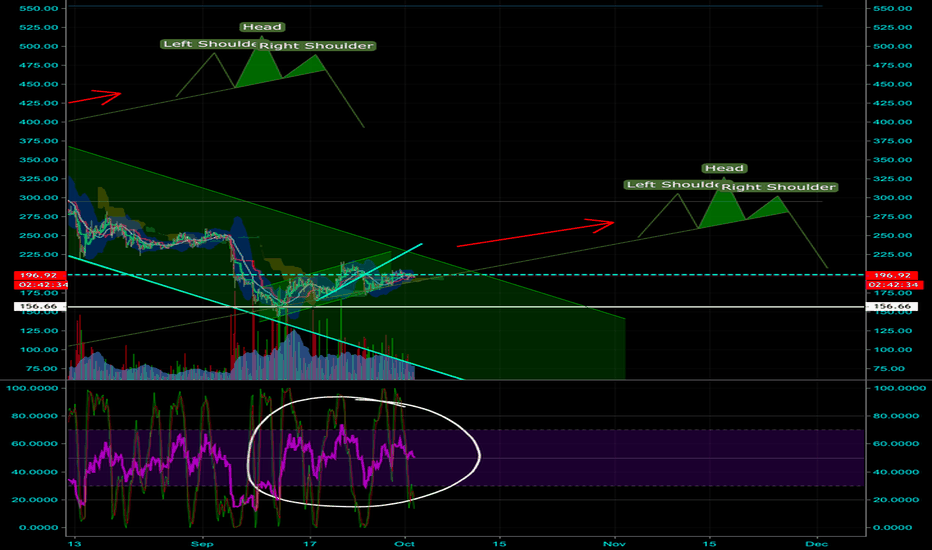Click 60.0000 on the left oscillator axis
Image resolution: width=932 pixels, height=550 pixels.
(35, 444)
